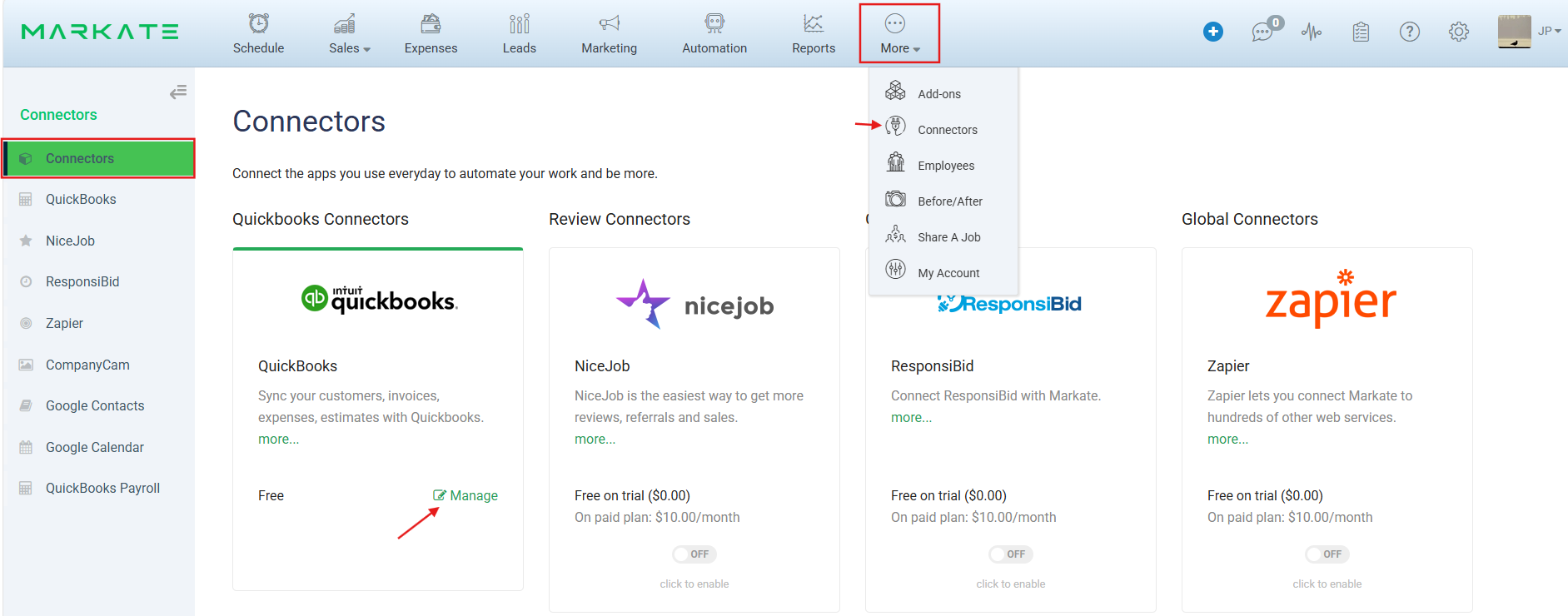
Task: Select Share A Job from menu
Action: pyautogui.click(x=949, y=237)
